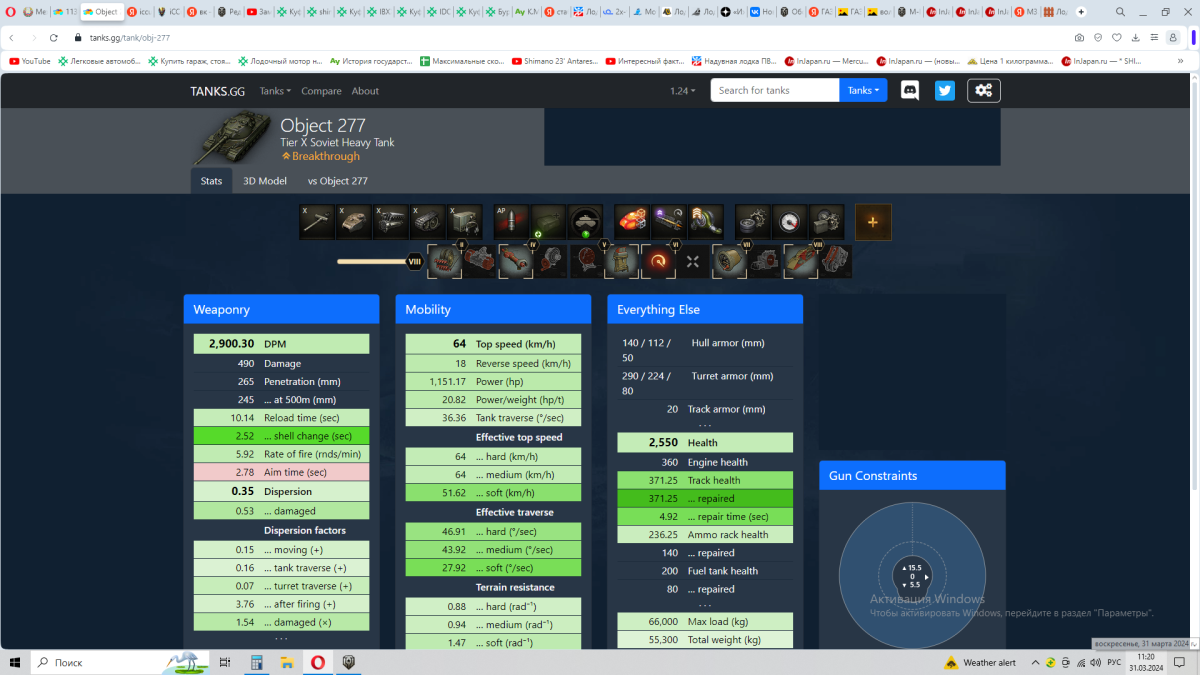Click the DPM 2,900.30 row

281,343
